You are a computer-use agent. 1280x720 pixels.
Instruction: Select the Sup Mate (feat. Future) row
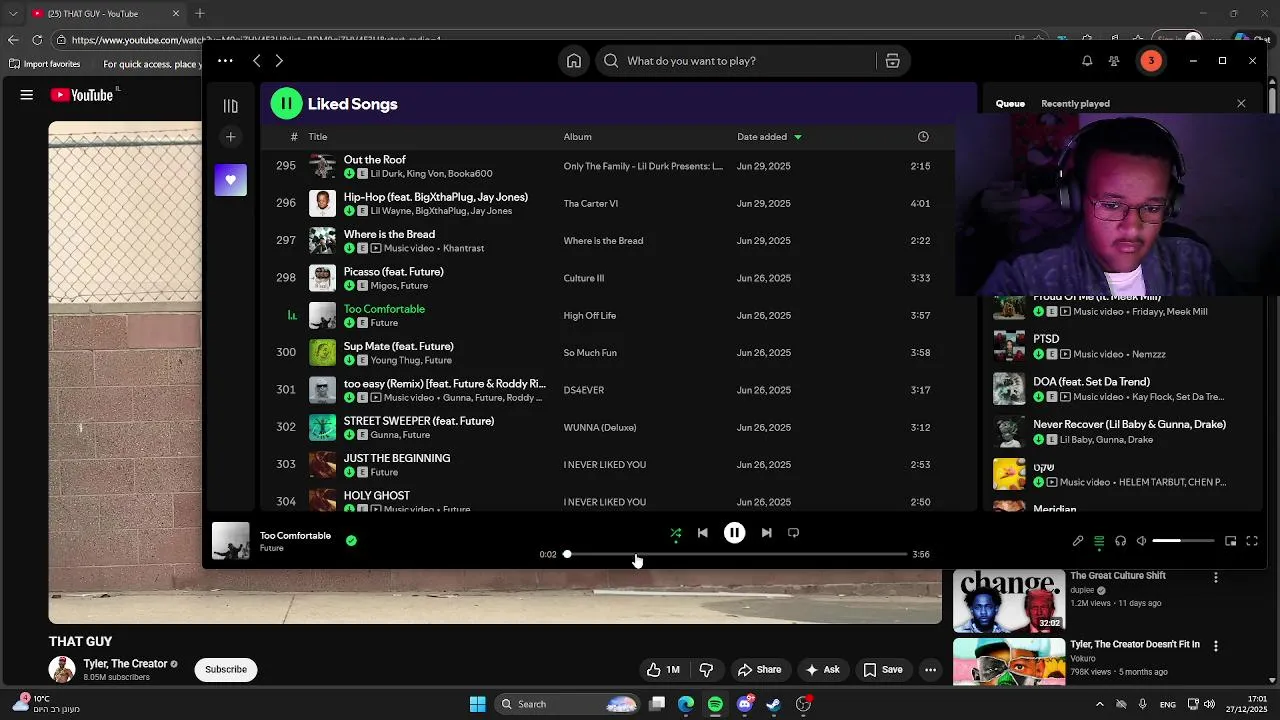pyautogui.click(x=608, y=353)
